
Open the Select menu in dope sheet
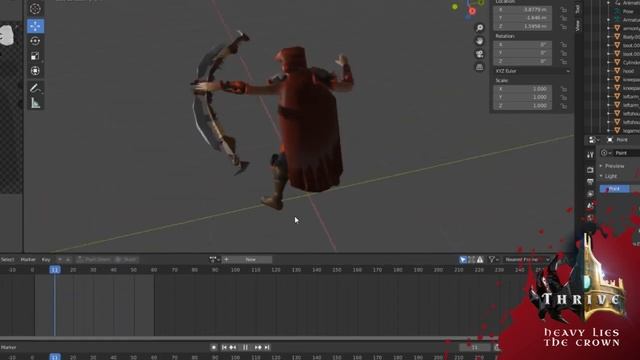pos(7,260)
